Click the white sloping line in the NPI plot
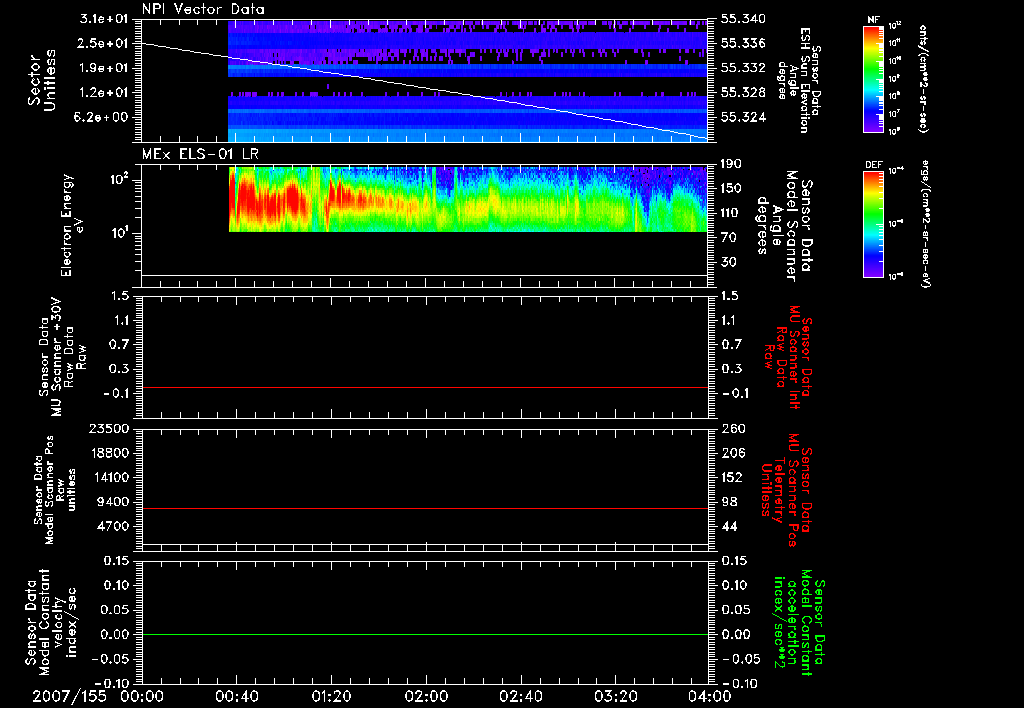This screenshot has width=1024, height=708. coord(424,90)
